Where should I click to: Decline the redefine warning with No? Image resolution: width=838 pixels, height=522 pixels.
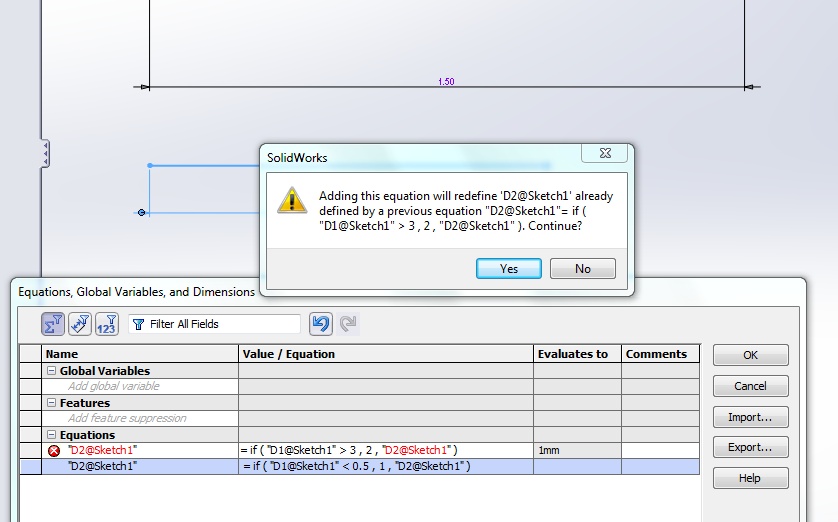pos(583,268)
